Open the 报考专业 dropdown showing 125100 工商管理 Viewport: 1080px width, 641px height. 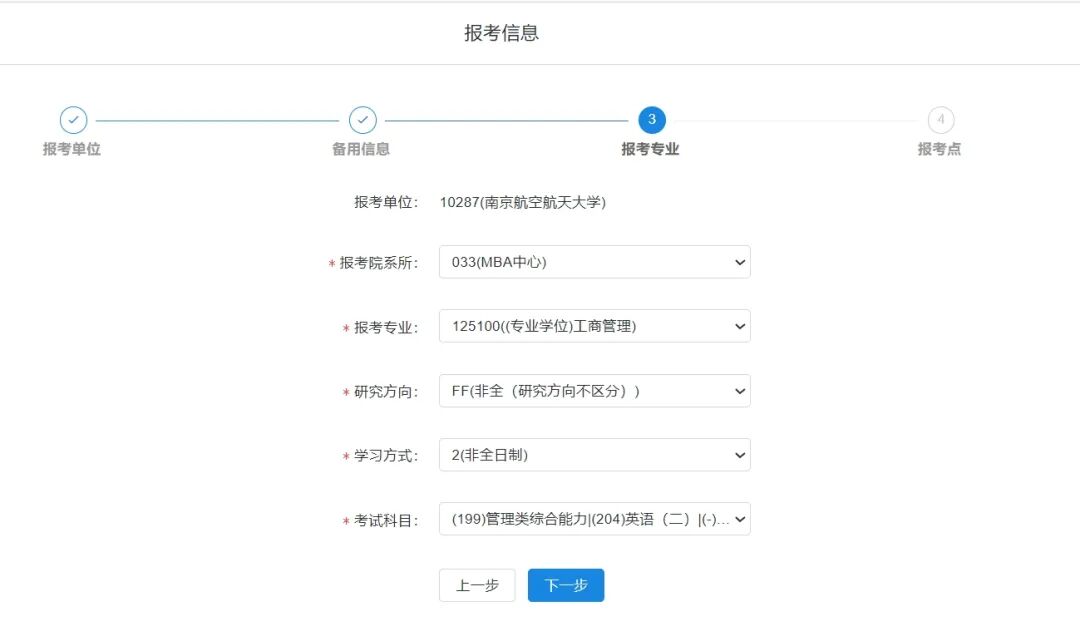(x=594, y=326)
